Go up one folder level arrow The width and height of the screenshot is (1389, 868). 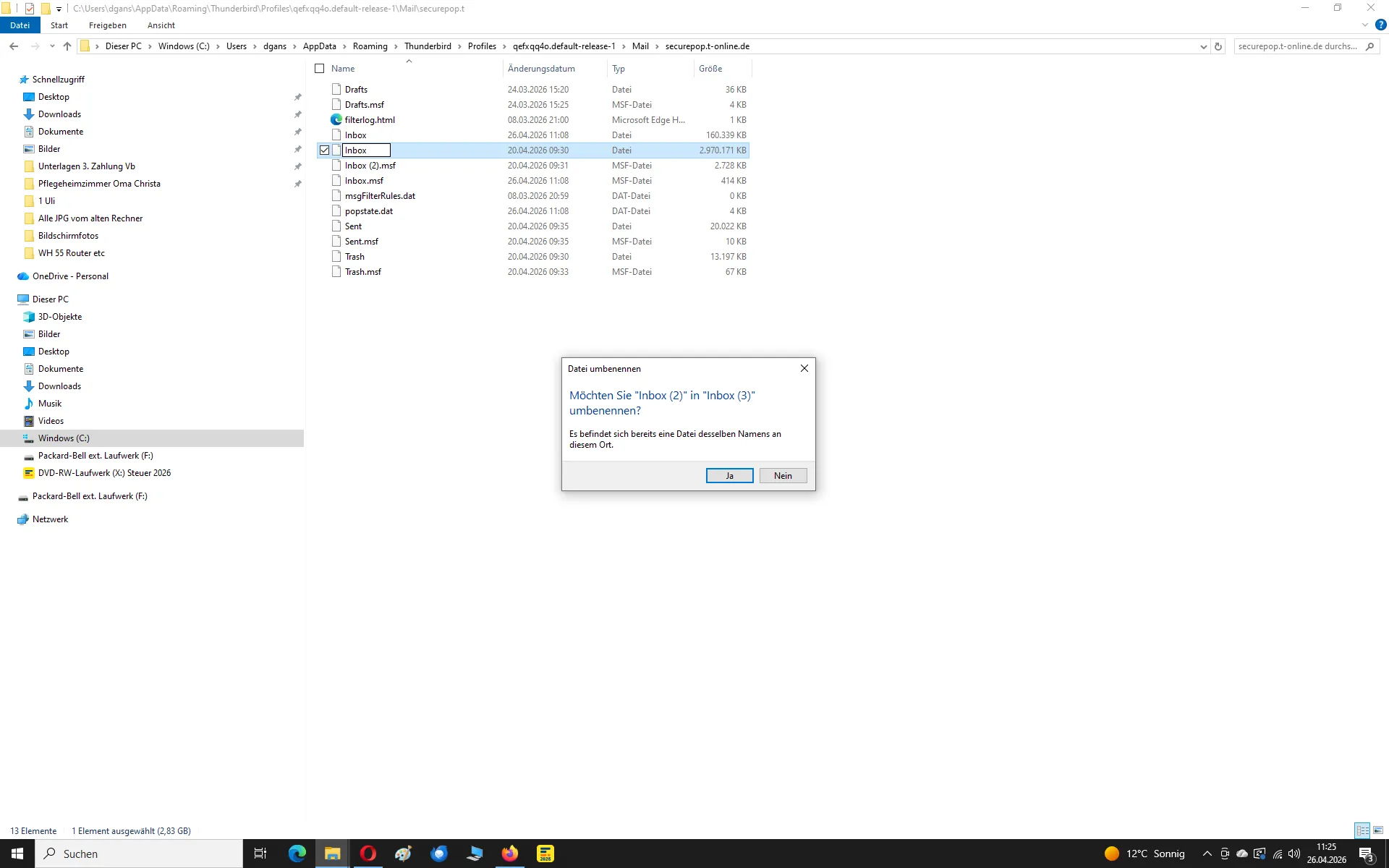(x=67, y=46)
